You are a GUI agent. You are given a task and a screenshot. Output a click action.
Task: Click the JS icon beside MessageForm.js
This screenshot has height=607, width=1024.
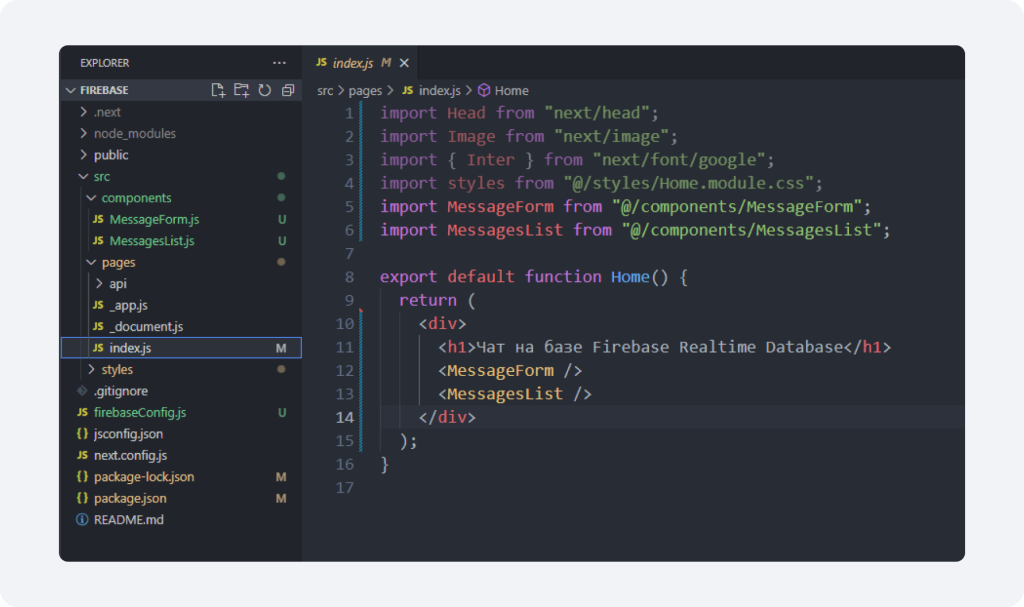pos(98,220)
